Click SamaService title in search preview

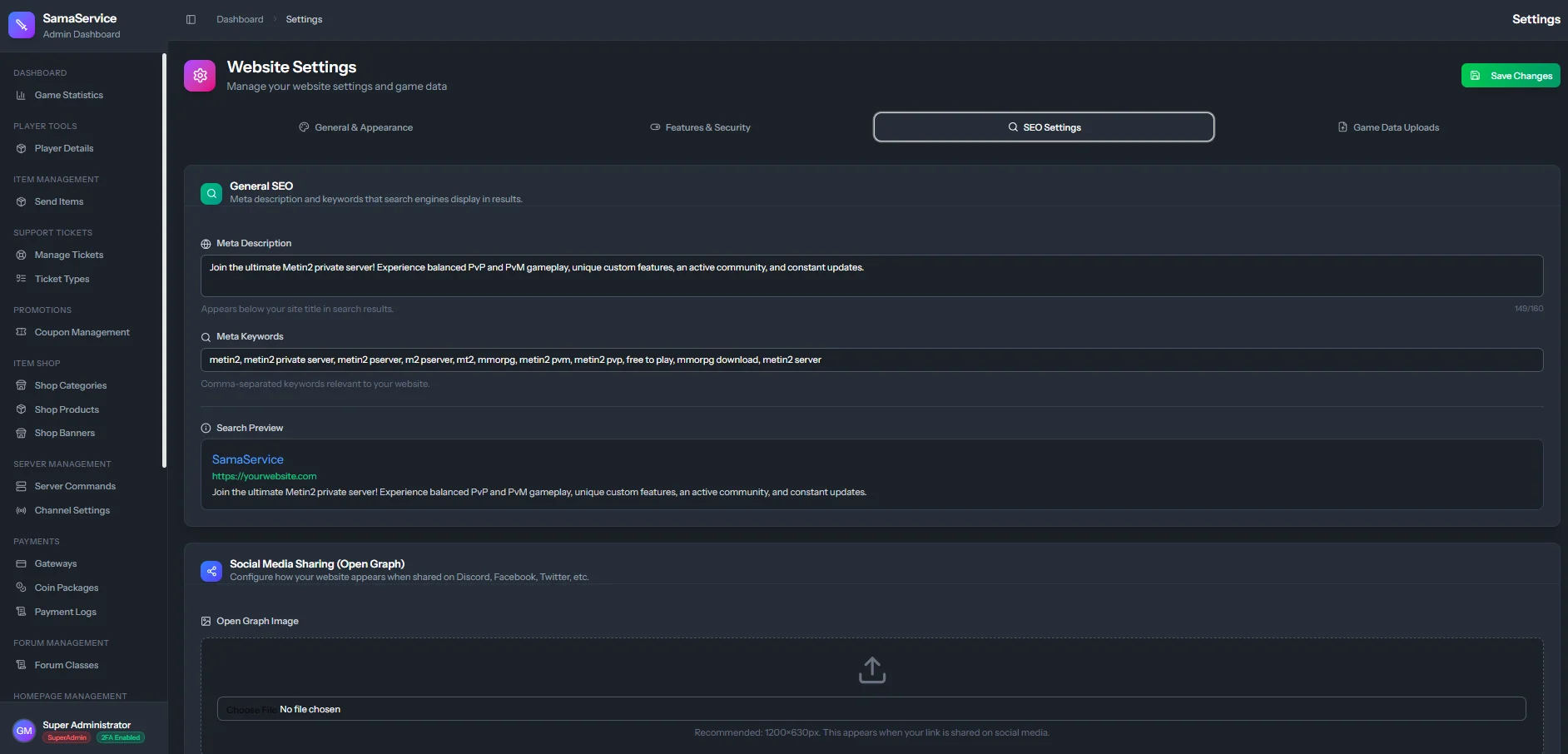[x=247, y=459]
